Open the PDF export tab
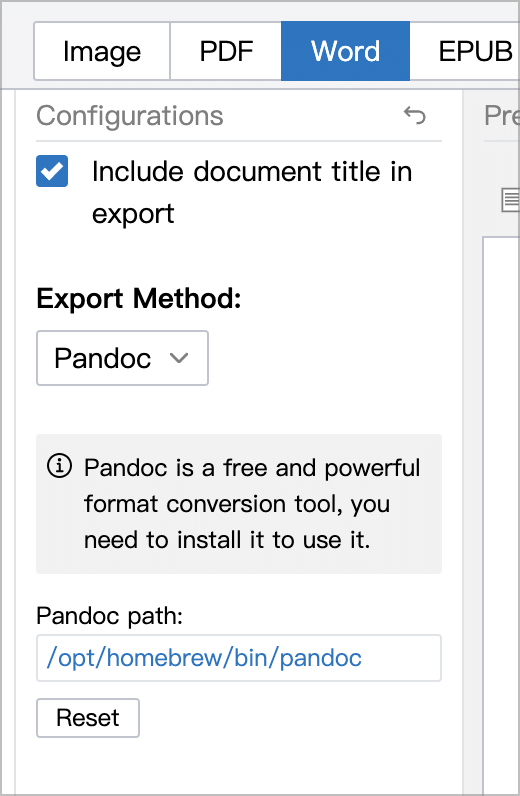The image size is (520, 796). tap(226, 51)
